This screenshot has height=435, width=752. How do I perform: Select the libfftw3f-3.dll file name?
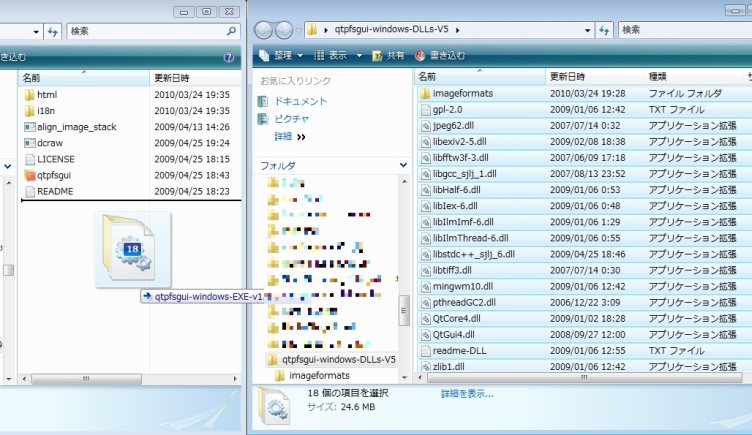click(460, 158)
